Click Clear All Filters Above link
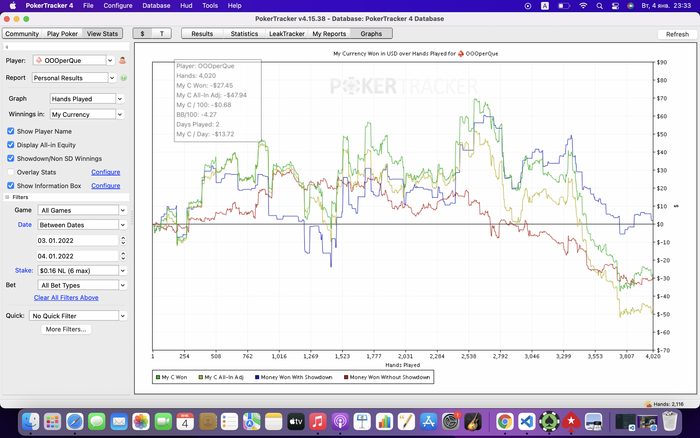This screenshot has width=700, height=438. (66, 297)
